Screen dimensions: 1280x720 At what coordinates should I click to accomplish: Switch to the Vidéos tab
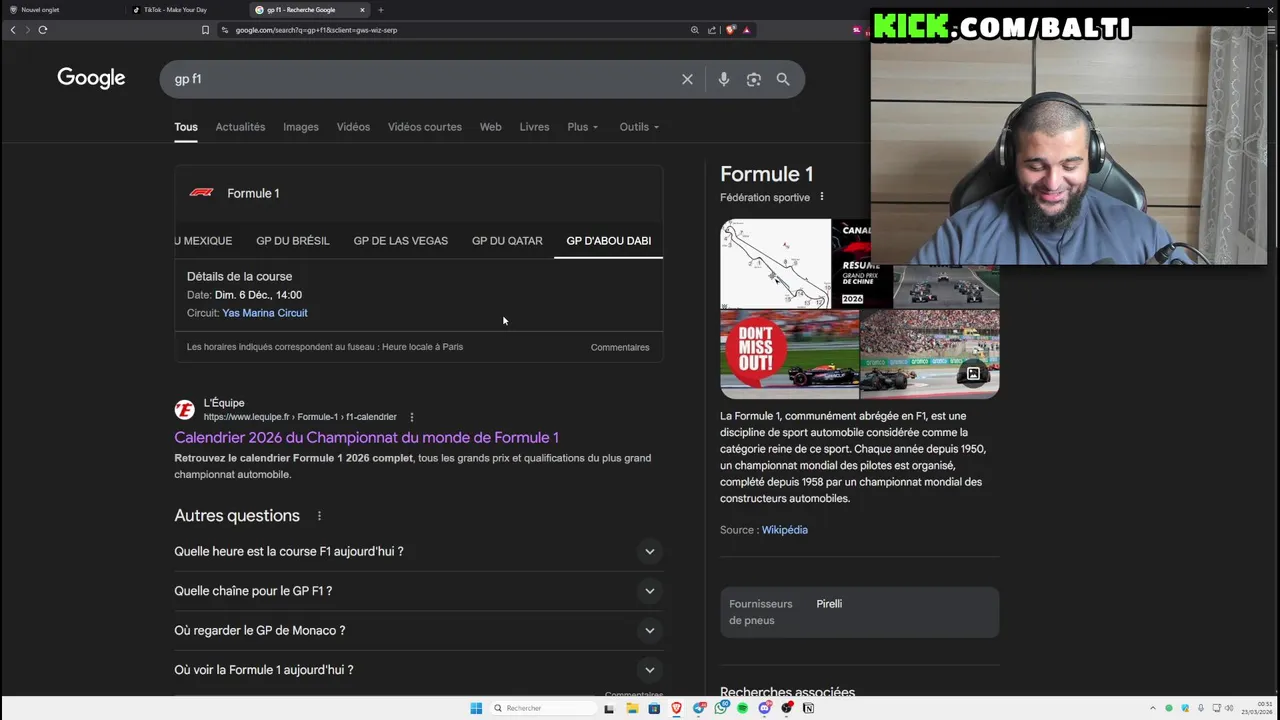click(x=353, y=127)
